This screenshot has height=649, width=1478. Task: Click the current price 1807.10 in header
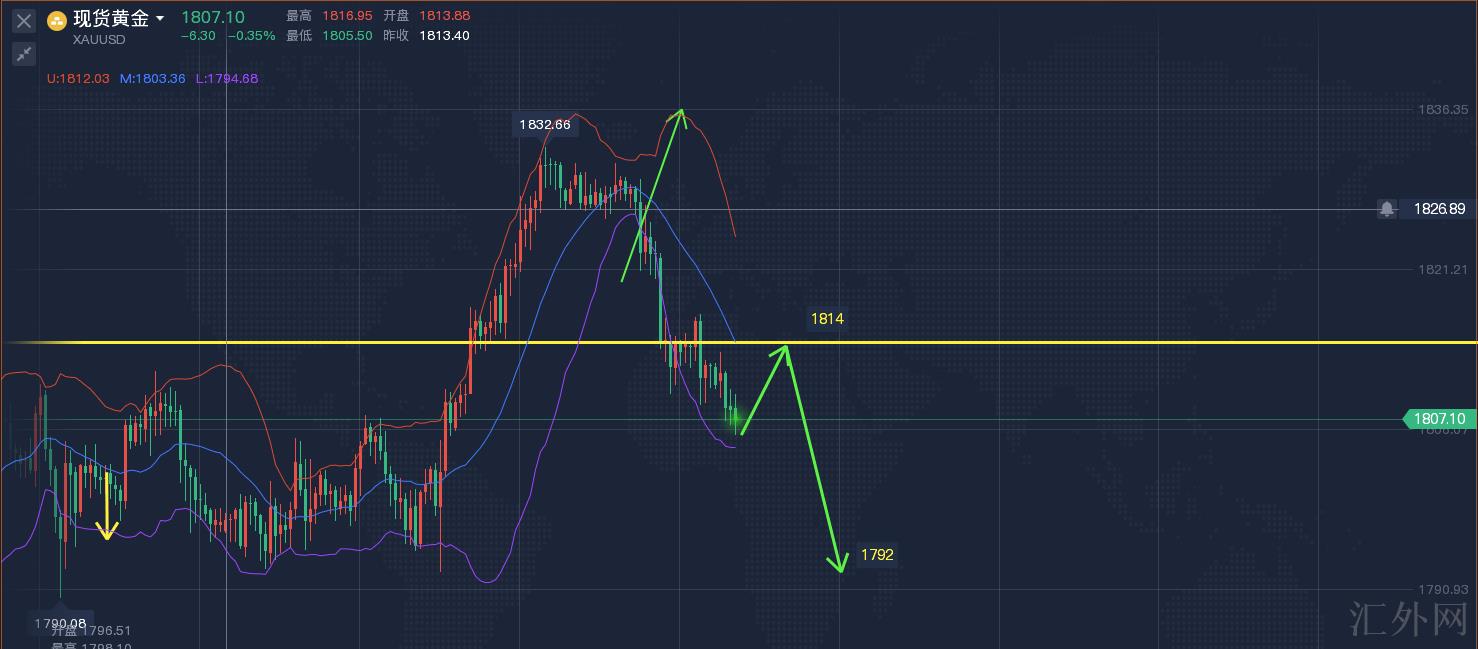pos(213,17)
